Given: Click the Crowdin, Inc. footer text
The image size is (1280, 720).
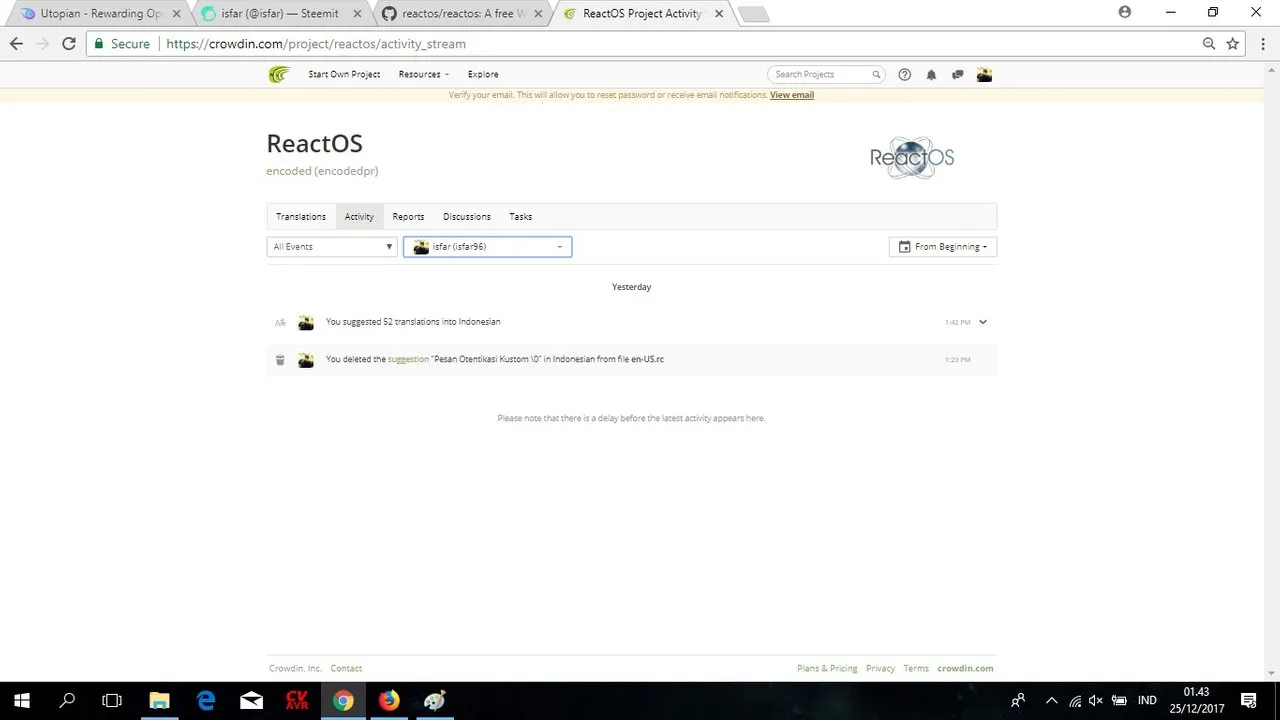Looking at the screenshot, I should point(295,668).
